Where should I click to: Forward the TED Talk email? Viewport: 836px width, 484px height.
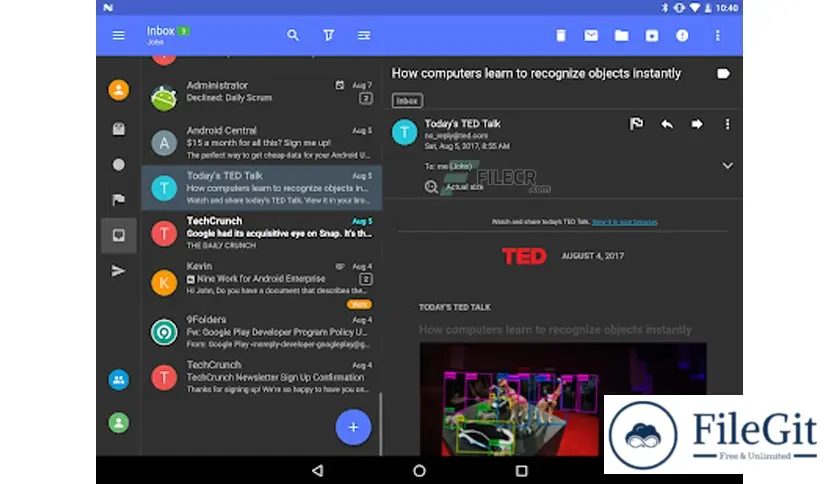point(697,124)
